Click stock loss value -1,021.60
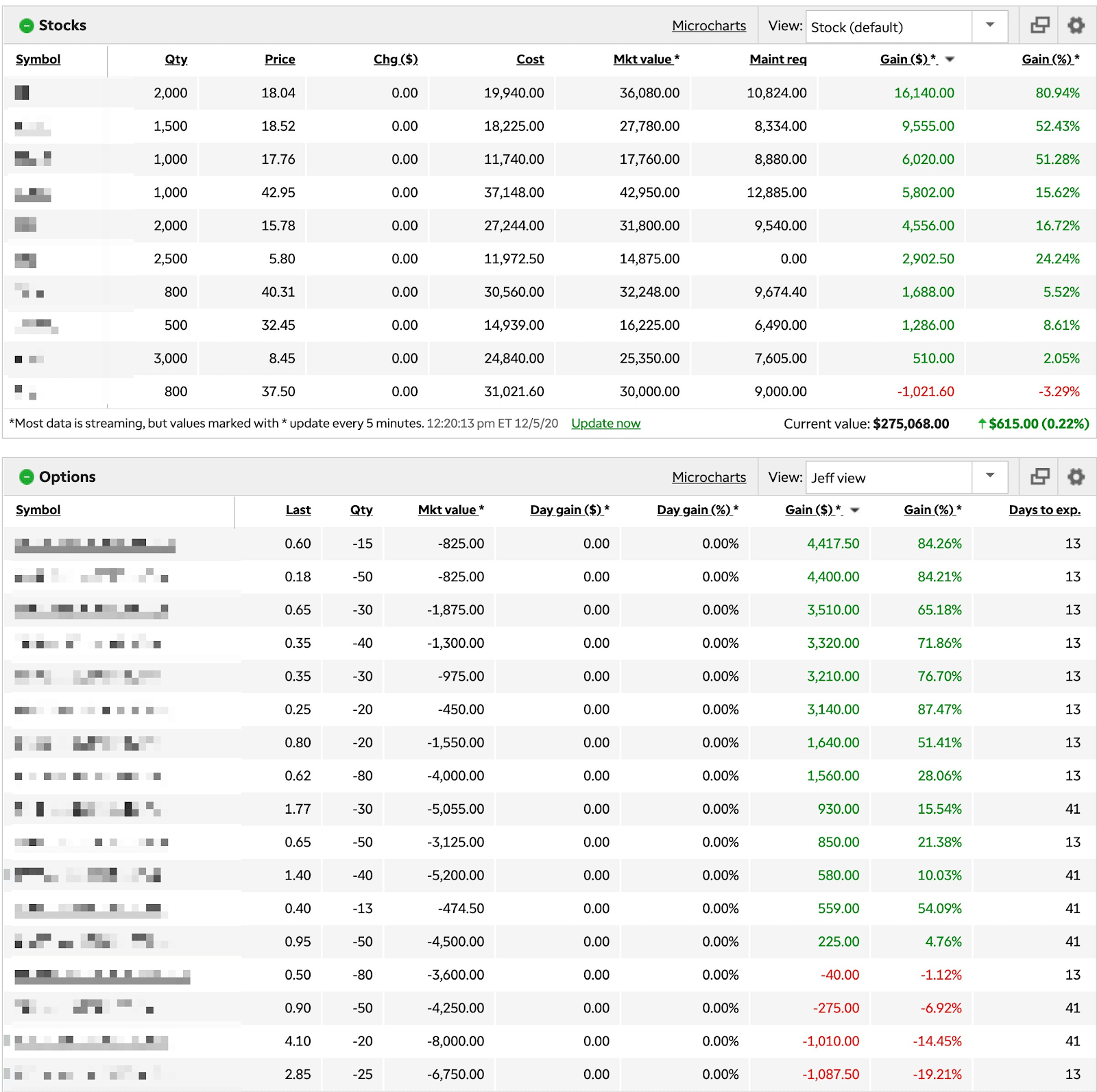The width and height of the screenshot is (1097, 1092). point(926,391)
